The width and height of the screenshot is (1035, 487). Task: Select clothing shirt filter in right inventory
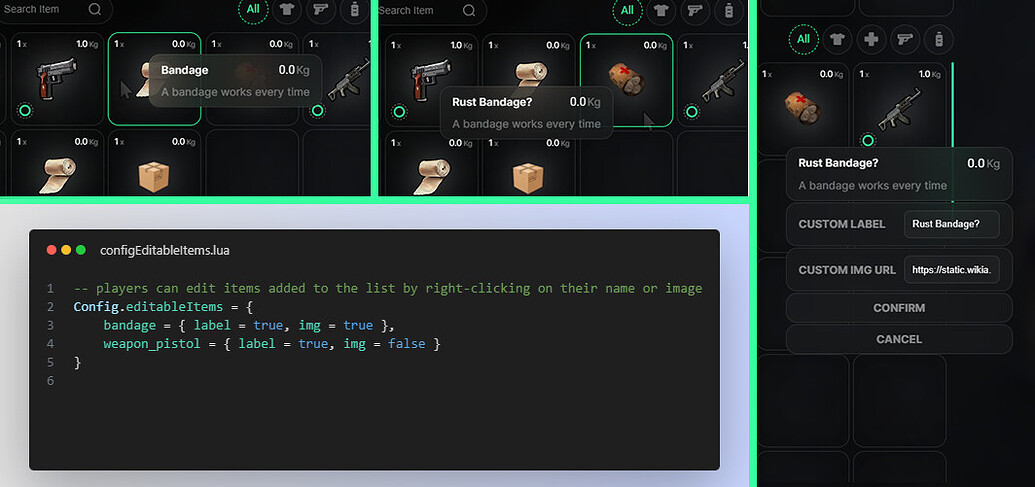point(837,39)
